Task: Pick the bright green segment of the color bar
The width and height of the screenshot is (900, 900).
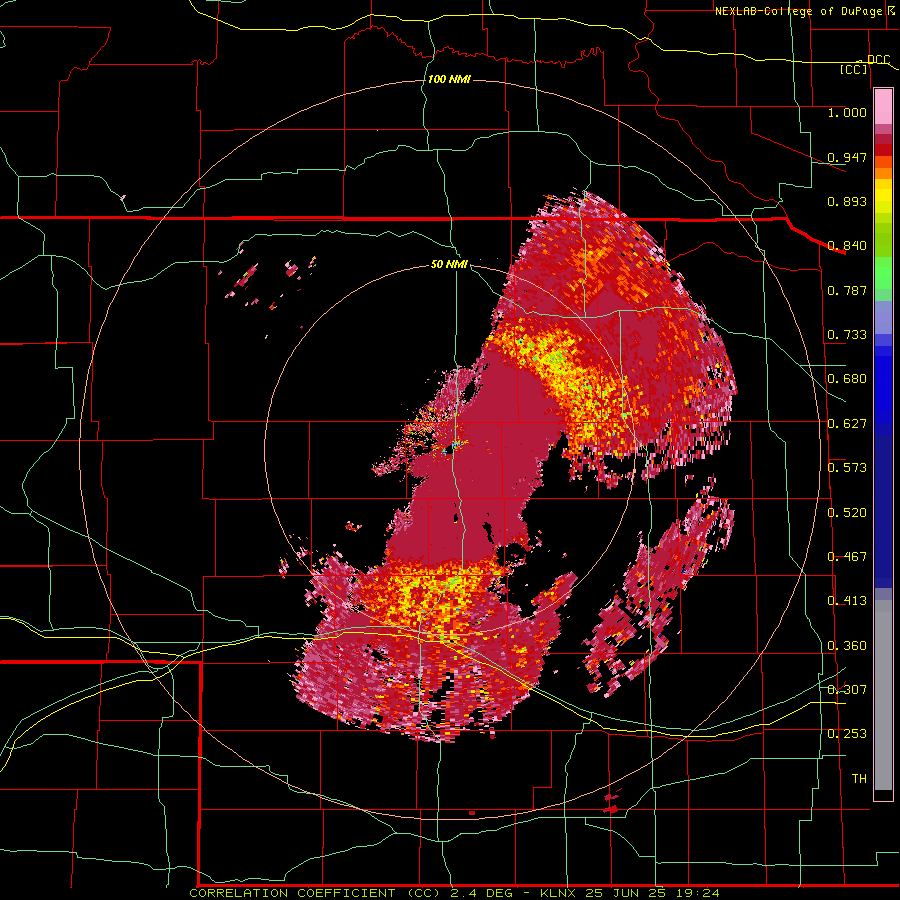Action: [x=883, y=273]
